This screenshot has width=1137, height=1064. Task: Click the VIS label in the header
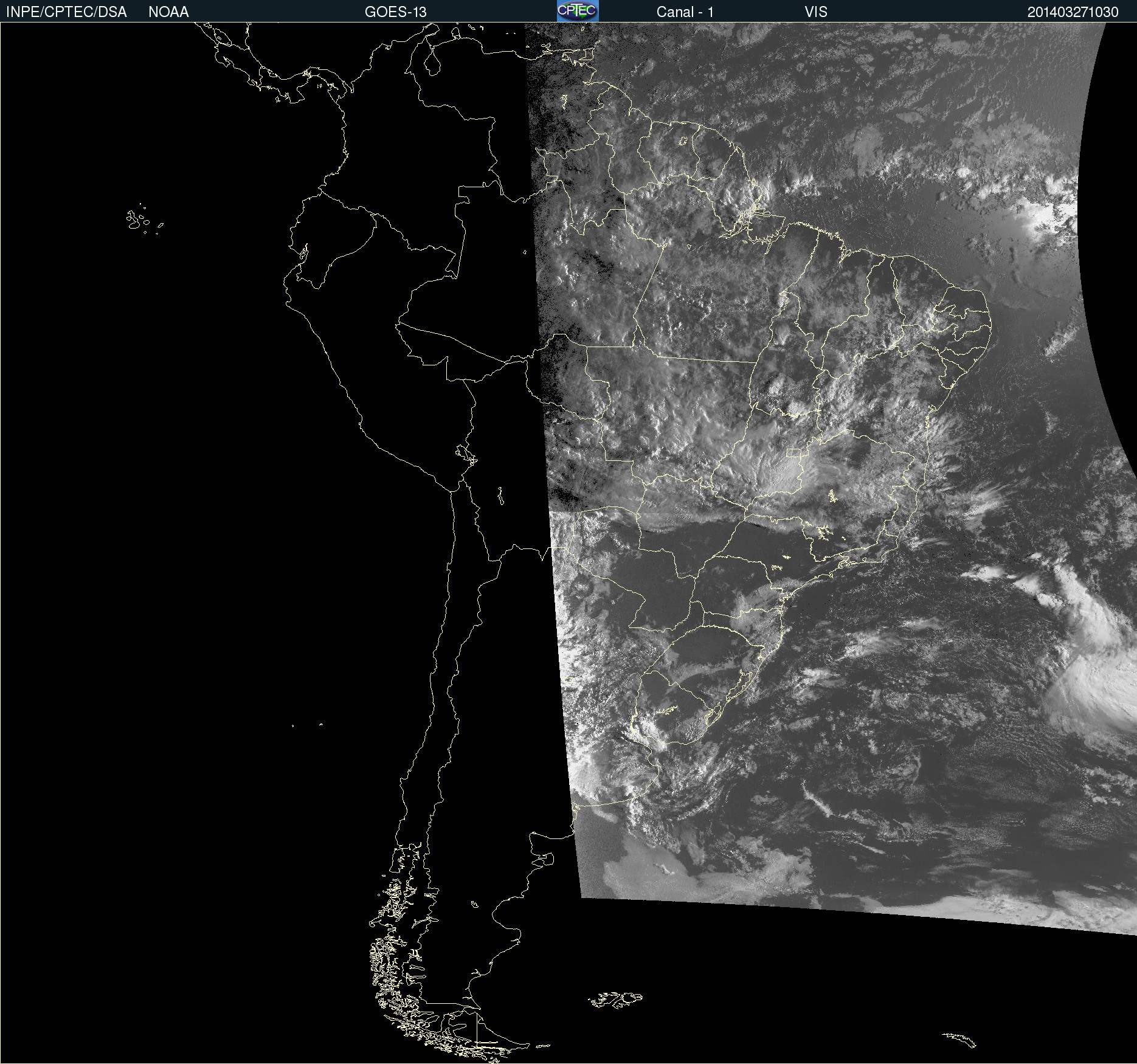tap(816, 12)
